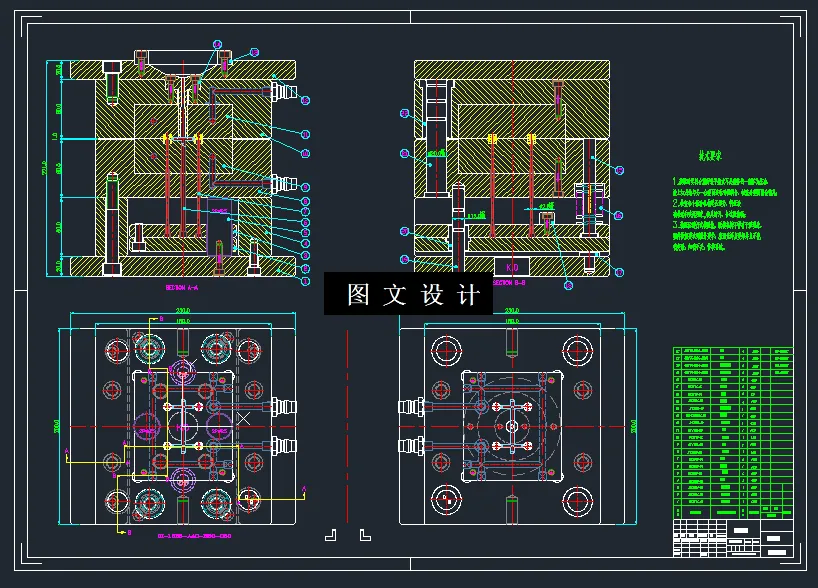The height and width of the screenshot is (588, 818).
Task: Pick part balloon number 9
Action: tap(306, 187)
